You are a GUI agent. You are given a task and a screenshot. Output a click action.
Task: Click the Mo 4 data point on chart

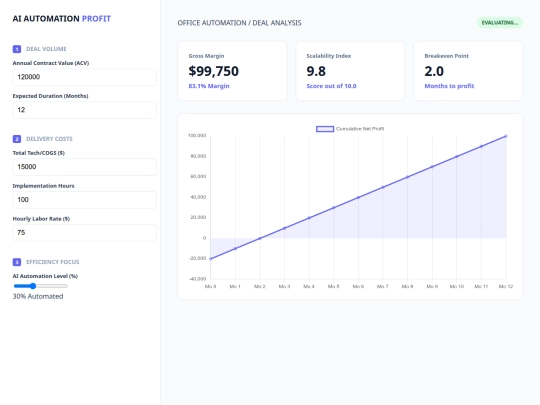309,218
